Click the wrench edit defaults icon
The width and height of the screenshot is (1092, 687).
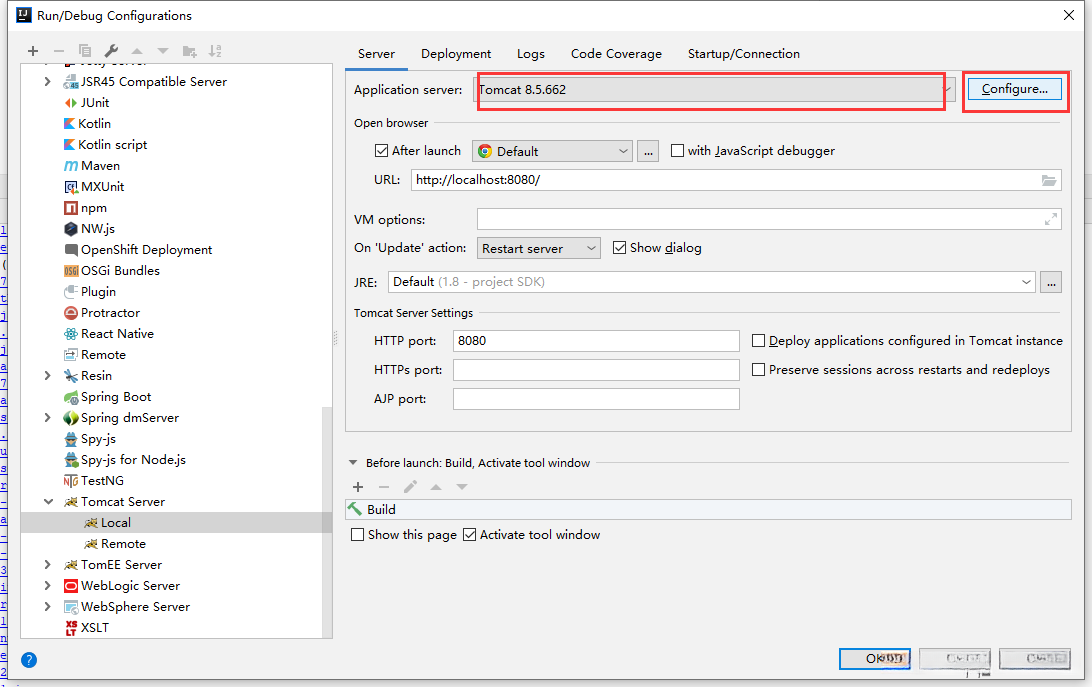click(x=111, y=51)
